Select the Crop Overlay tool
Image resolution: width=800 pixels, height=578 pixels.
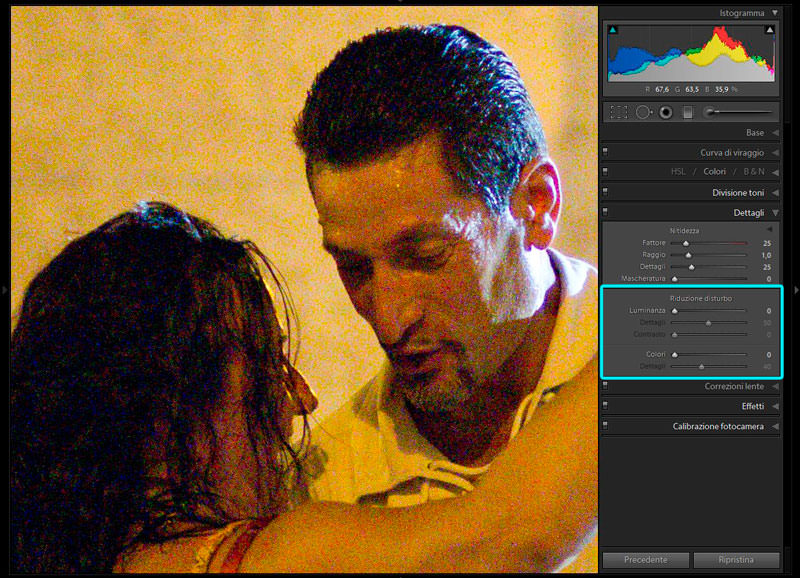[x=619, y=113]
